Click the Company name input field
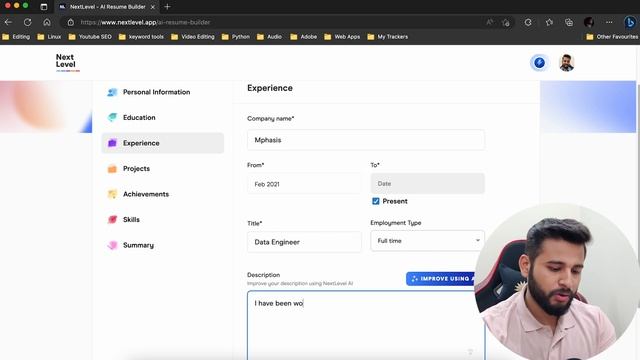The width and height of the screenshot is (640, 360). click(x=366, y=140)
